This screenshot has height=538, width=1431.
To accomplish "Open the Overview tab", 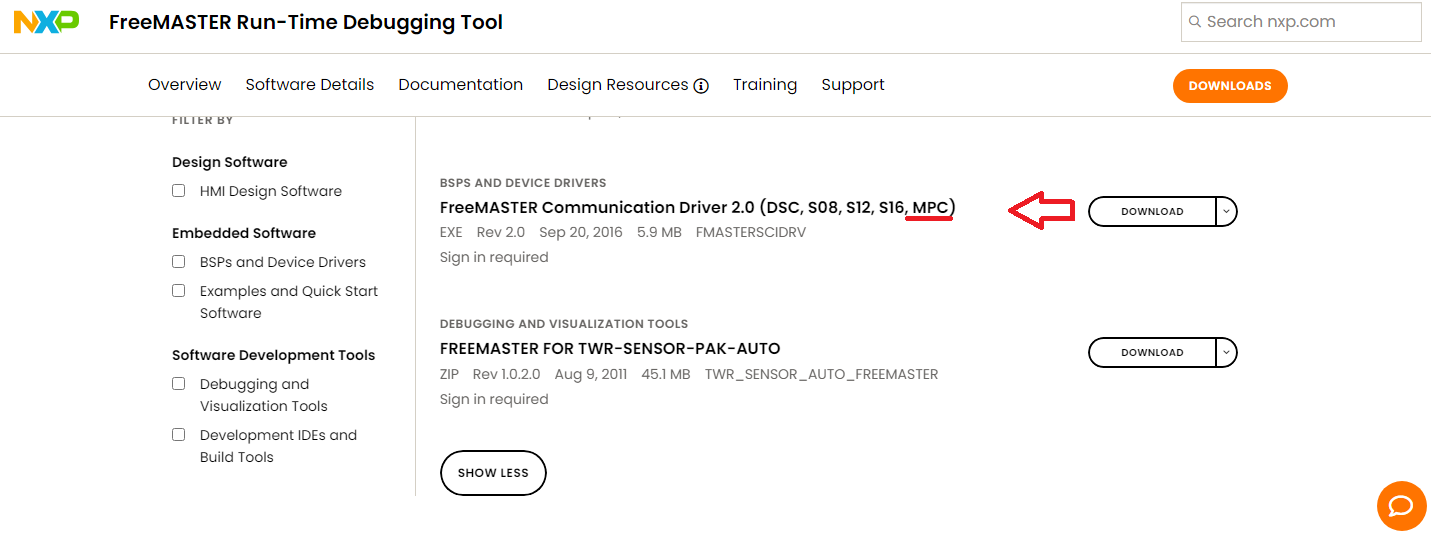I will pyautogui.click(x=185, y=85).
